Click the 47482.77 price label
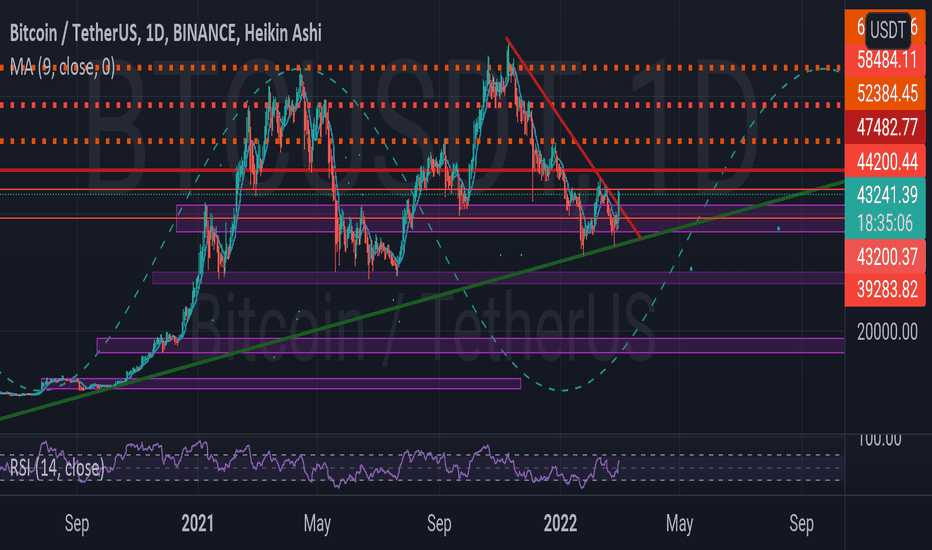This screenshot has width=932, height=550. (x=885, y=127)
